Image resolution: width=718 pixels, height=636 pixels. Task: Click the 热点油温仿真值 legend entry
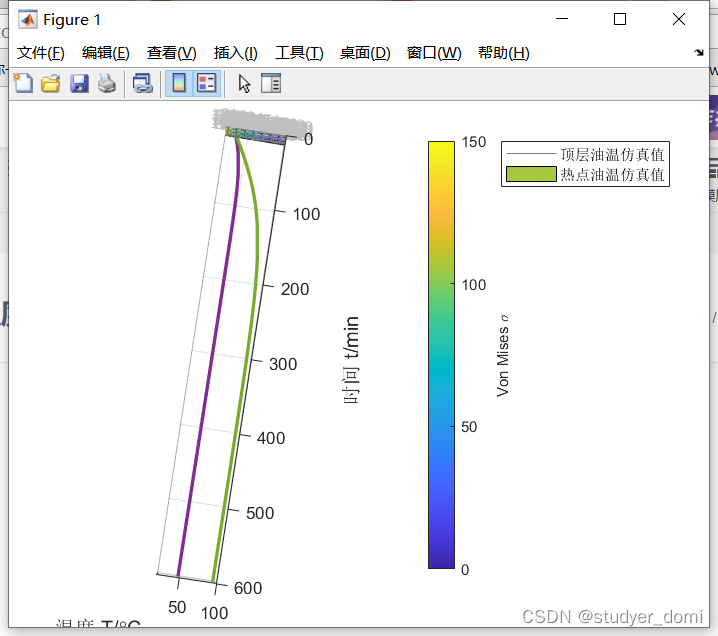pos(612,175)
